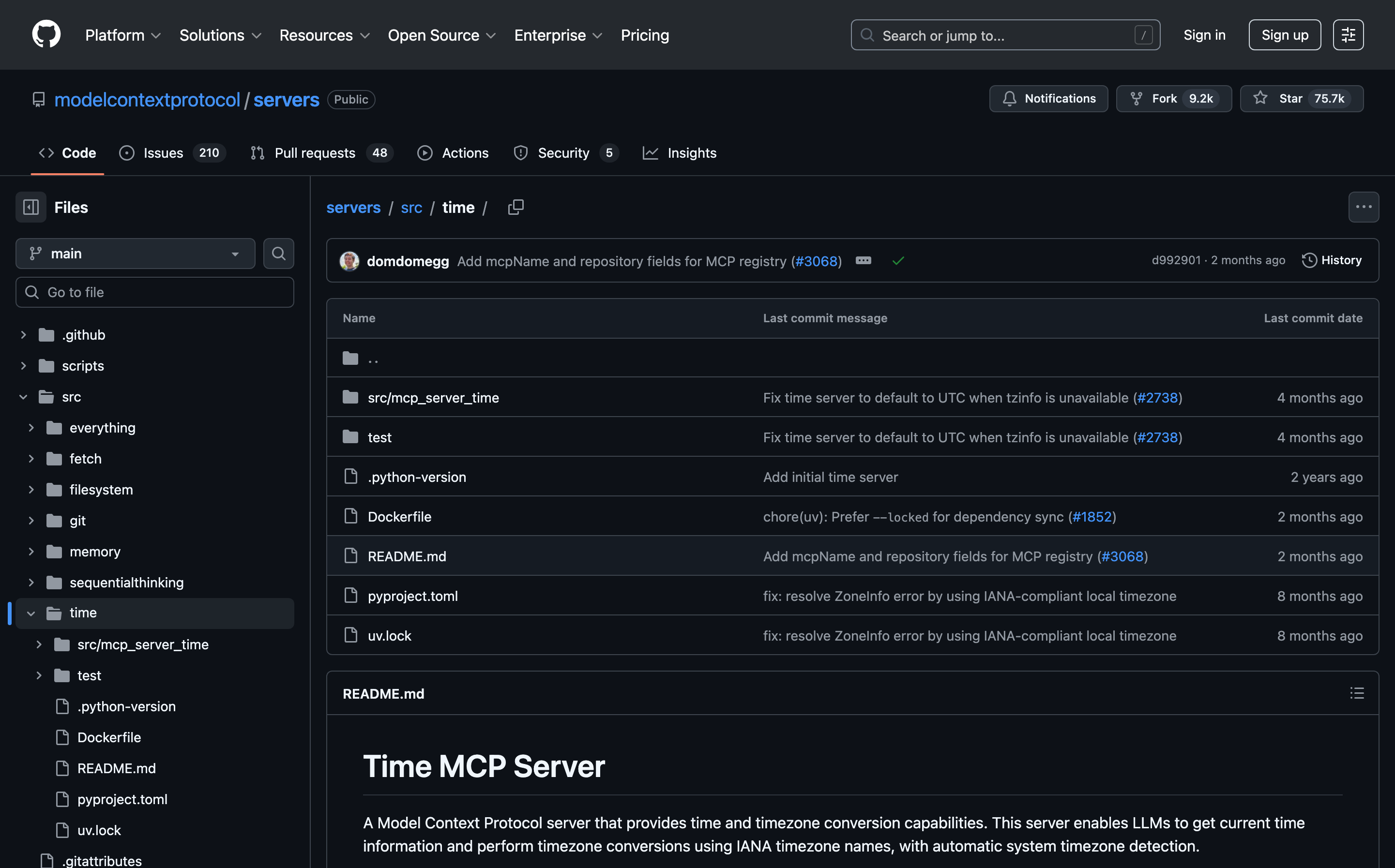Open the Notifications bell button
This screenshot has height=868, width=1395.
point(1048,99)
